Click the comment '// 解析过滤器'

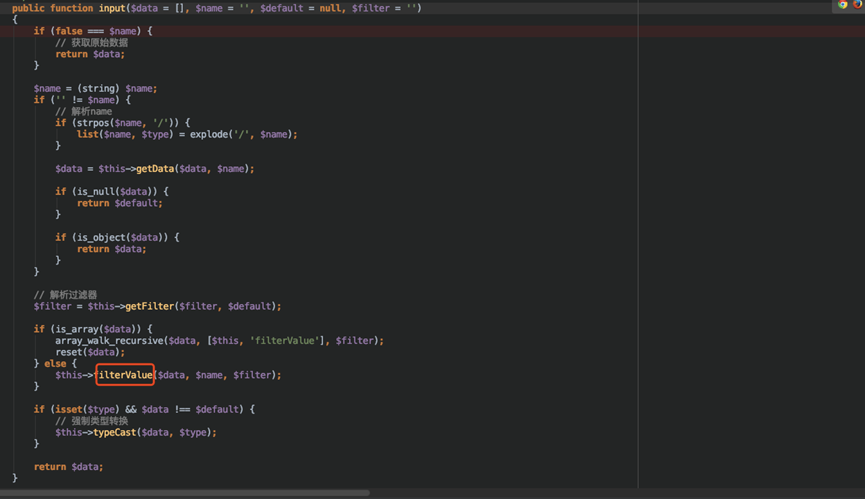65,294
